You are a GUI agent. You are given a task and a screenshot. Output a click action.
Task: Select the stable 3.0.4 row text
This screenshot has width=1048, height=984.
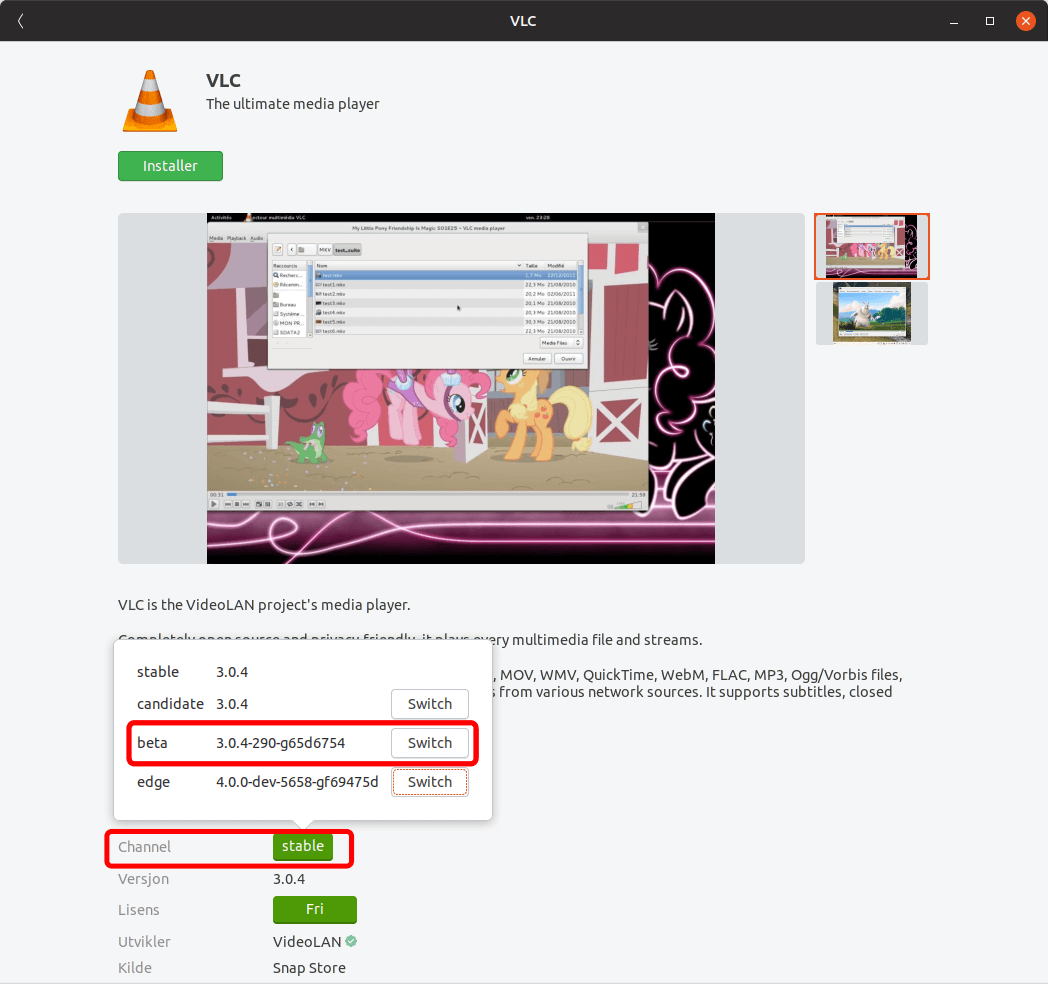(192, 672)
